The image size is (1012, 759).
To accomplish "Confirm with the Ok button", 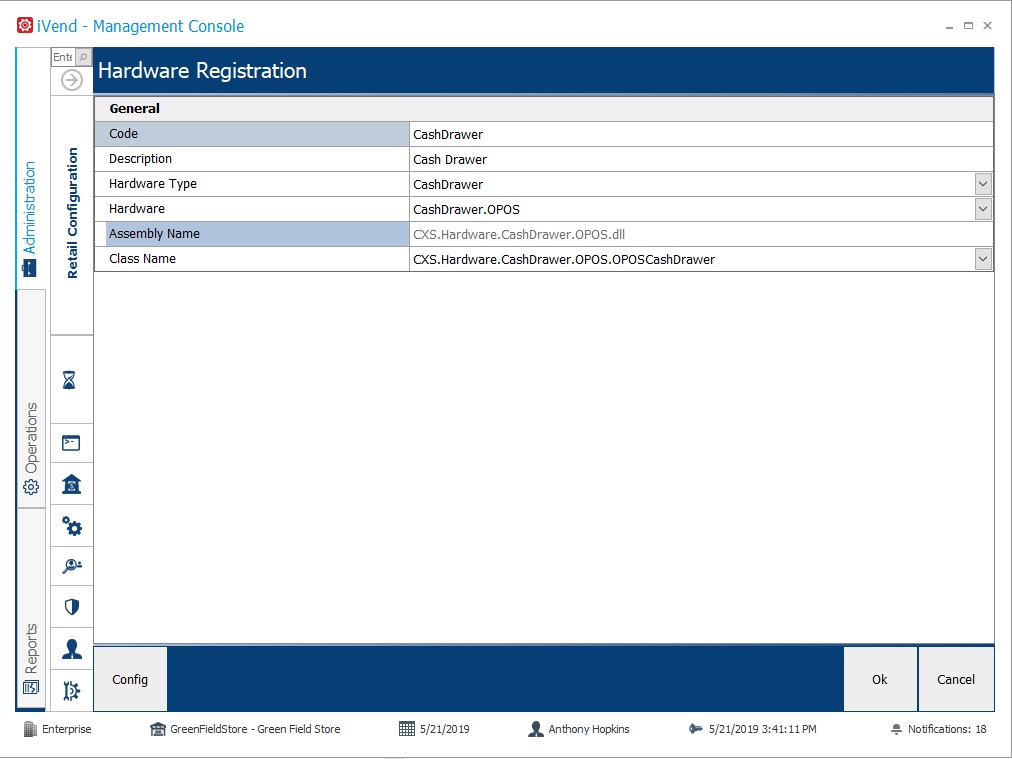I will coord(880,679).
